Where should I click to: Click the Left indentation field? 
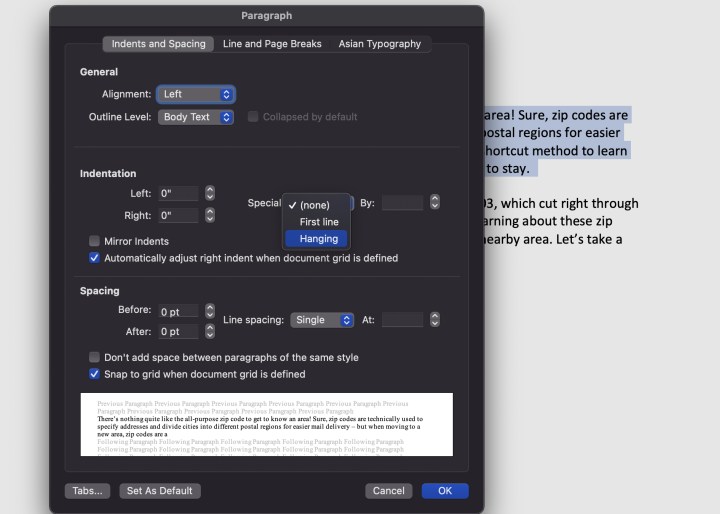178,193
